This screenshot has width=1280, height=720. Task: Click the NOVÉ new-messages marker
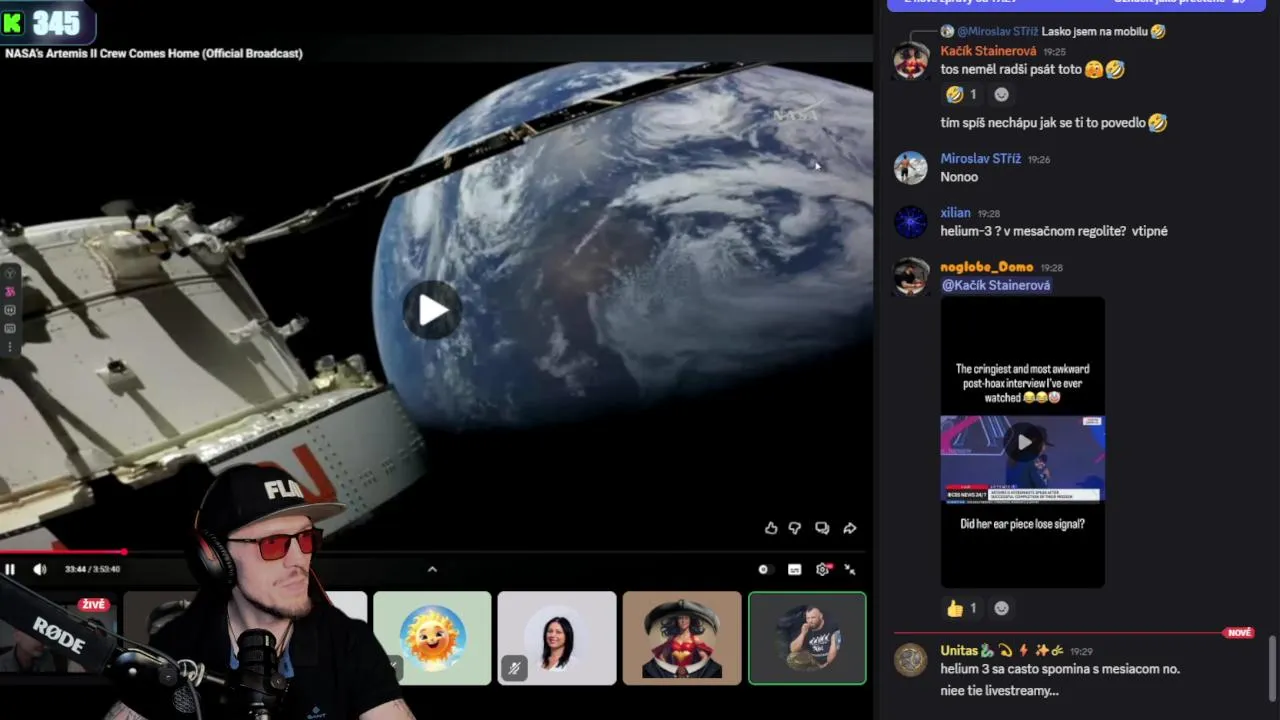[x=1240, y=633]
